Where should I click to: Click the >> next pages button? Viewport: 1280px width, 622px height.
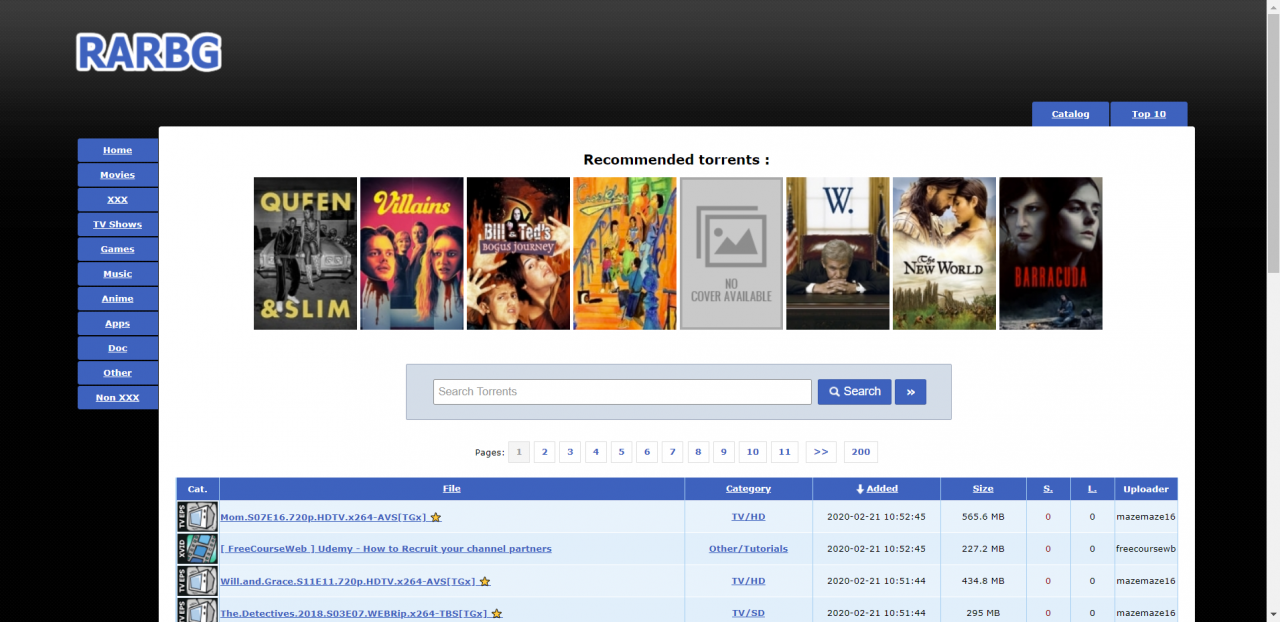821,452
